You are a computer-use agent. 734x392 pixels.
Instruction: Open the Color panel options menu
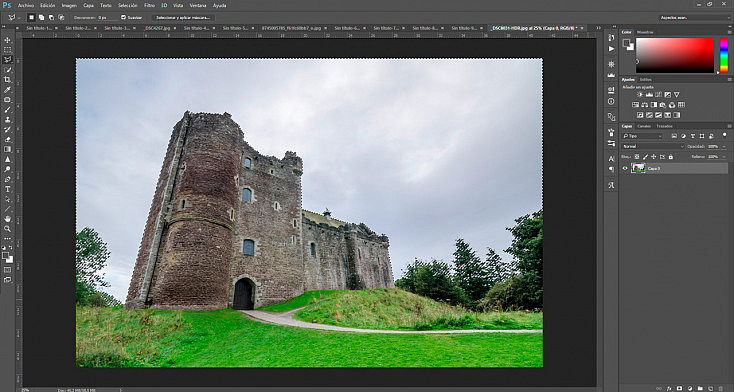[729, 32]
